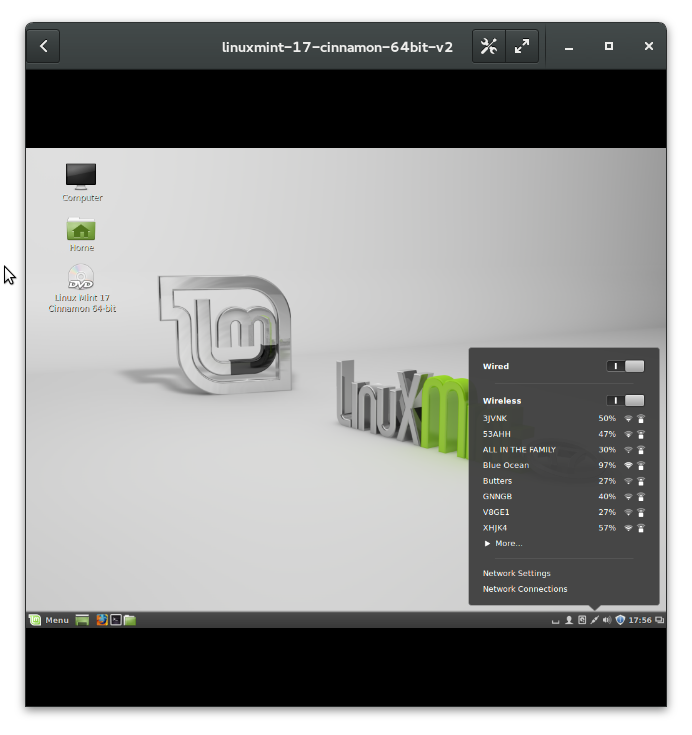692x735 pixels.
Task: Connect to the 53AHH wireless network
Action: (564, 434)
